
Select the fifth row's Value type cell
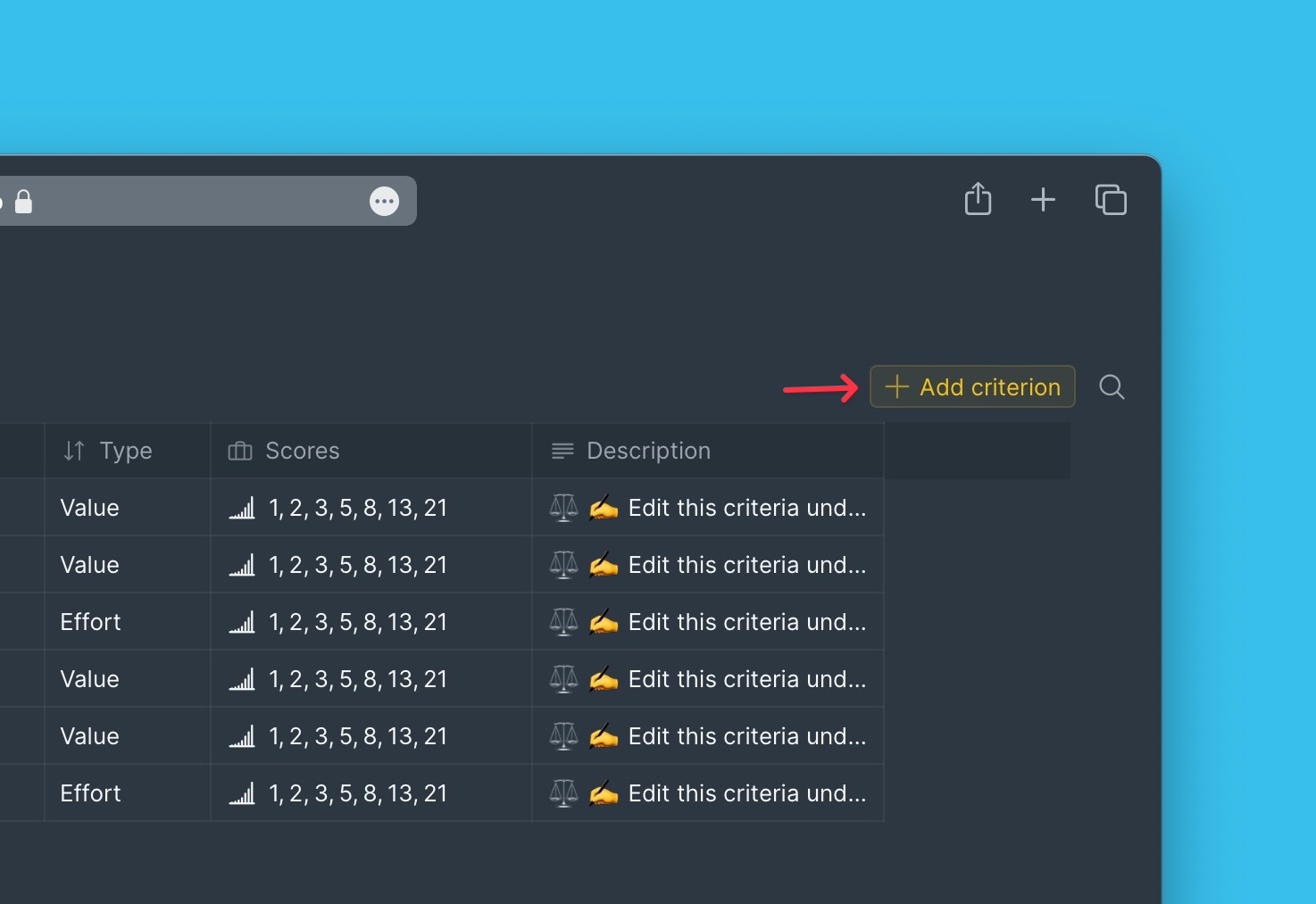click(127, 736)
